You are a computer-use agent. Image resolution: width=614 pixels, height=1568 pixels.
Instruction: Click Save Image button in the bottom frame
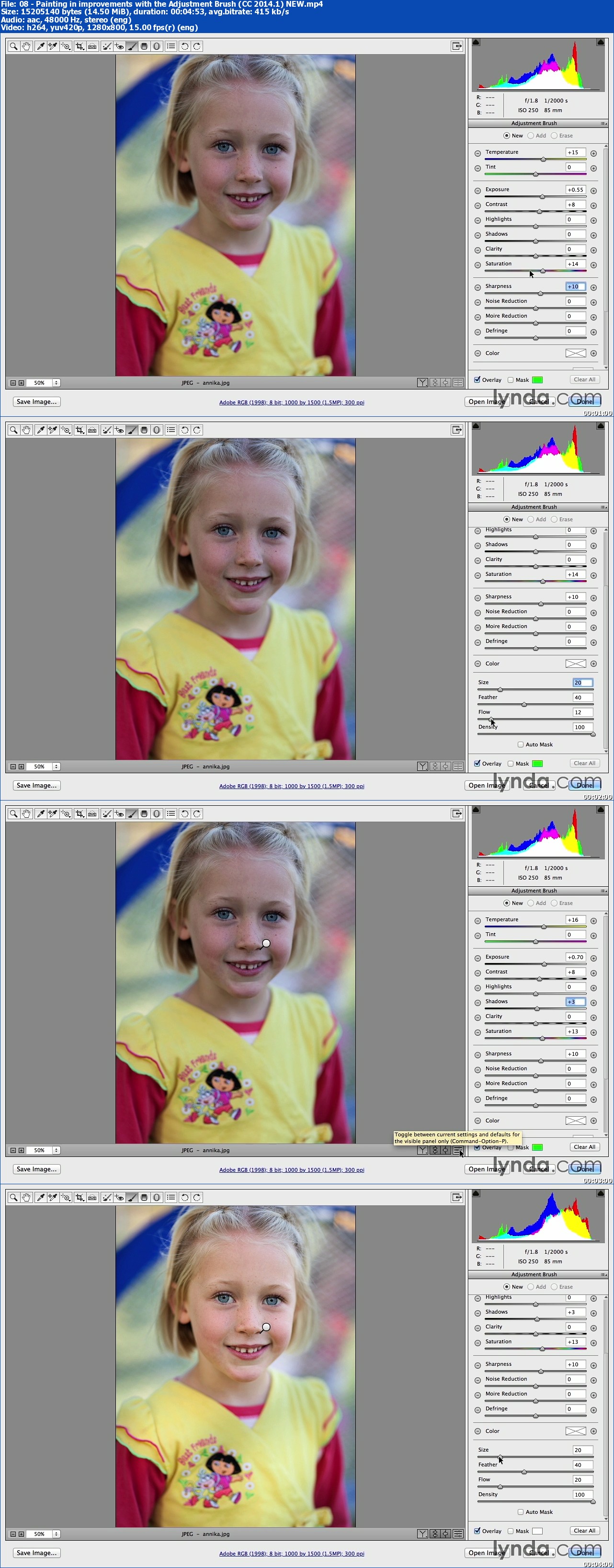(36, 1553)
